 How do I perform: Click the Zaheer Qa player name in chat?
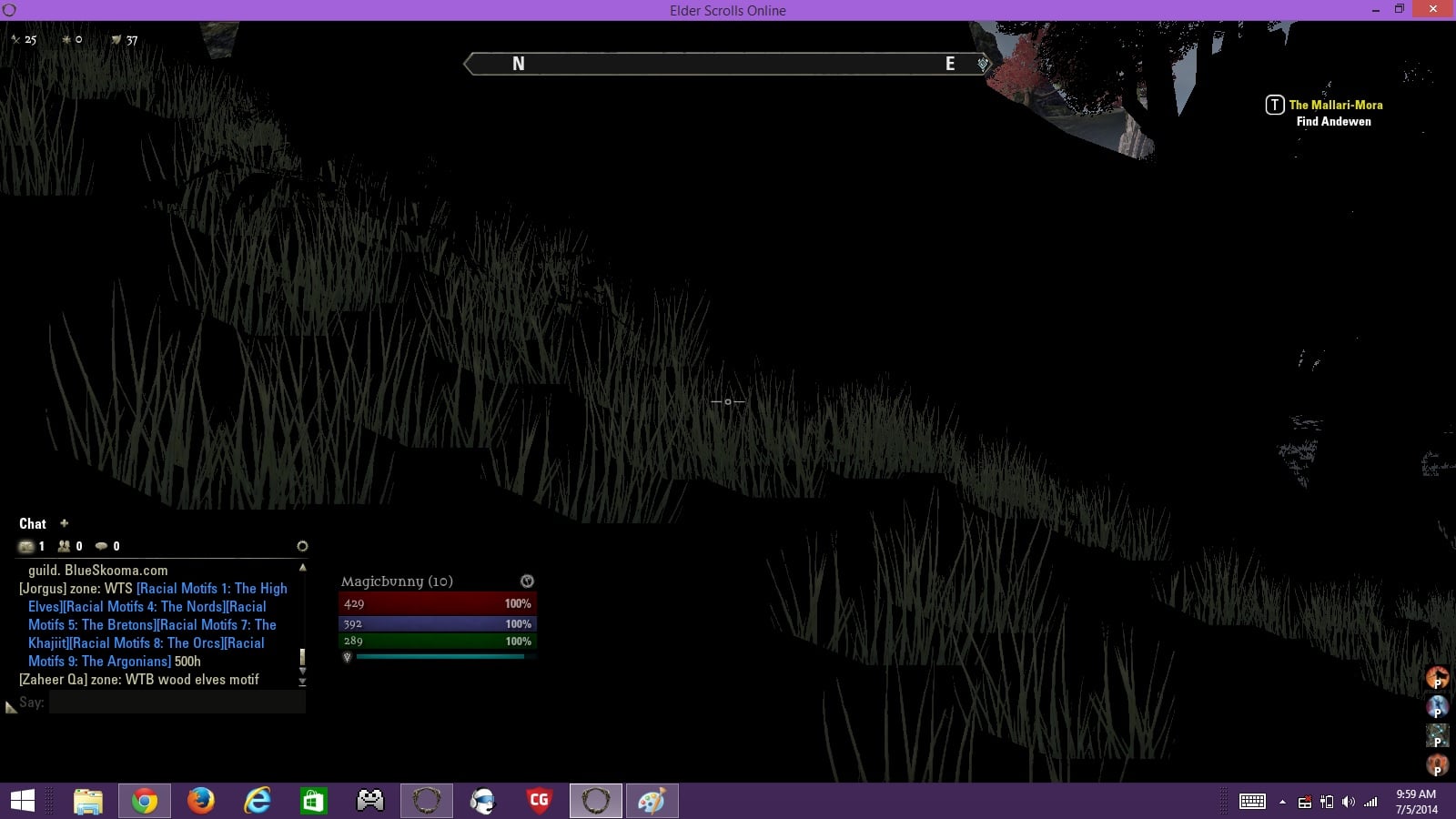click(x=53, y=680)
